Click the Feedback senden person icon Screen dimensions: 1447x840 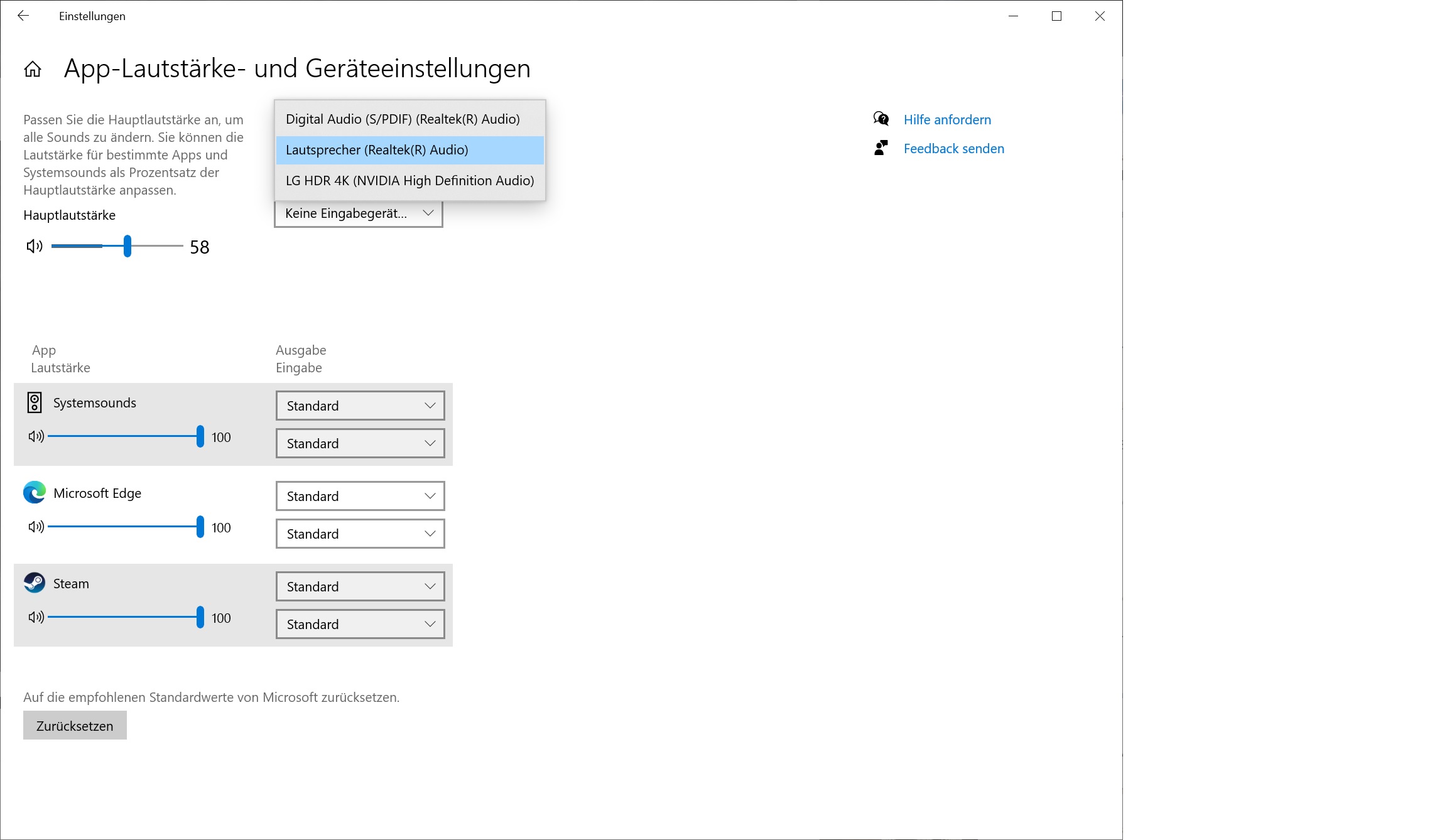881,148
